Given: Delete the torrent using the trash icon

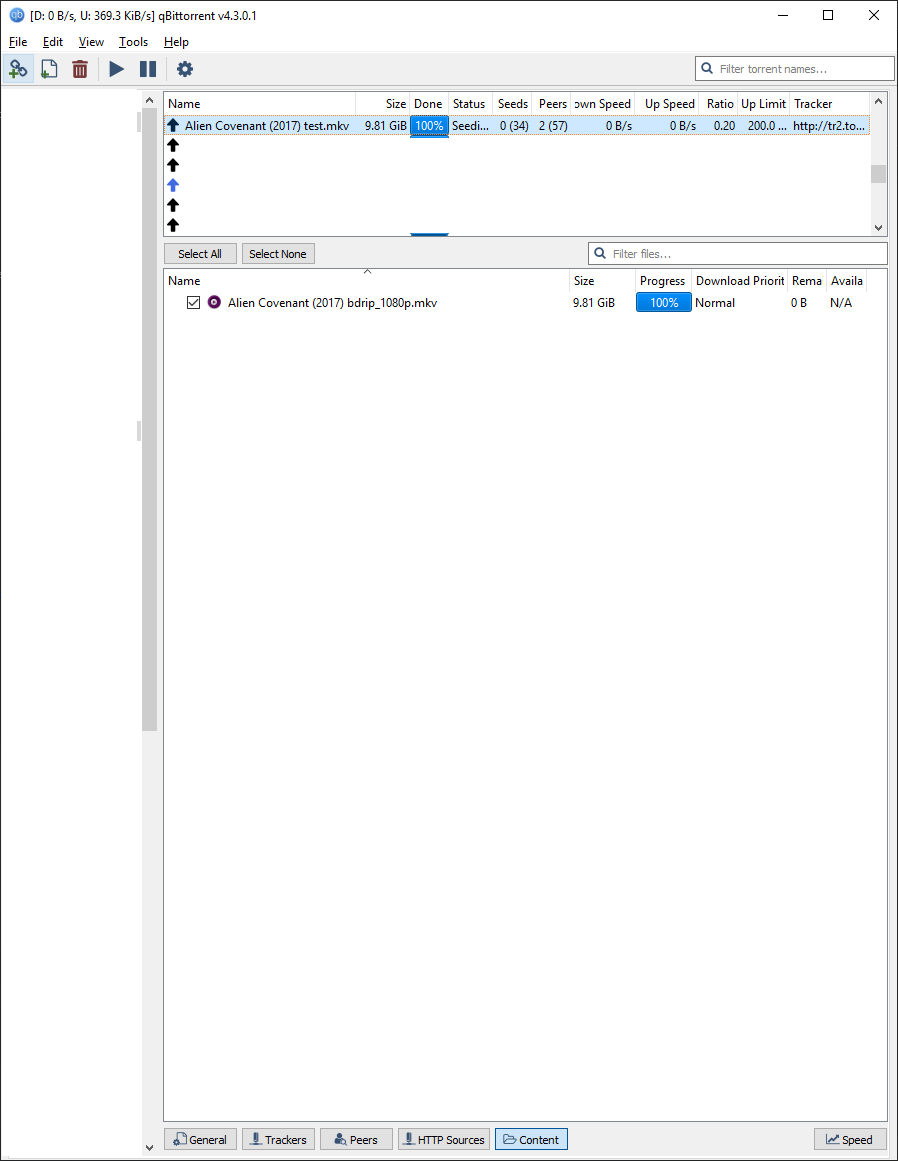Looking at the screenshot, I should pos(79,68).
